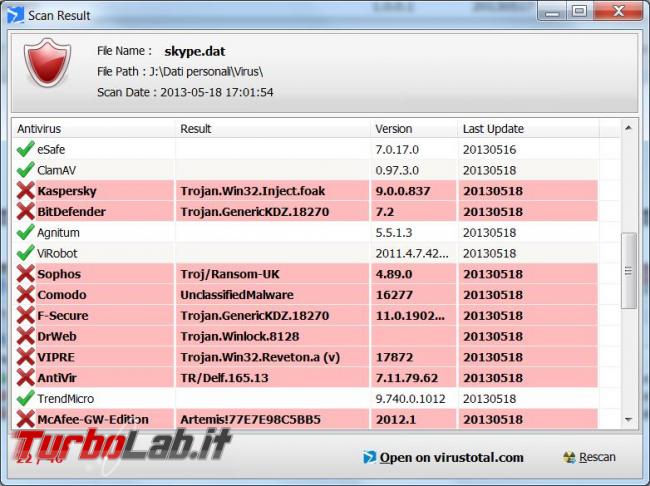This screenshot has width=650, height=486.
Task: Select version 9.0.0.837 cell
Action: click(403, 191)
